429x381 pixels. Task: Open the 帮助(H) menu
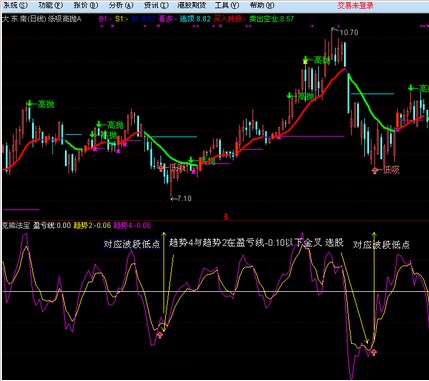tap(262, 5)
